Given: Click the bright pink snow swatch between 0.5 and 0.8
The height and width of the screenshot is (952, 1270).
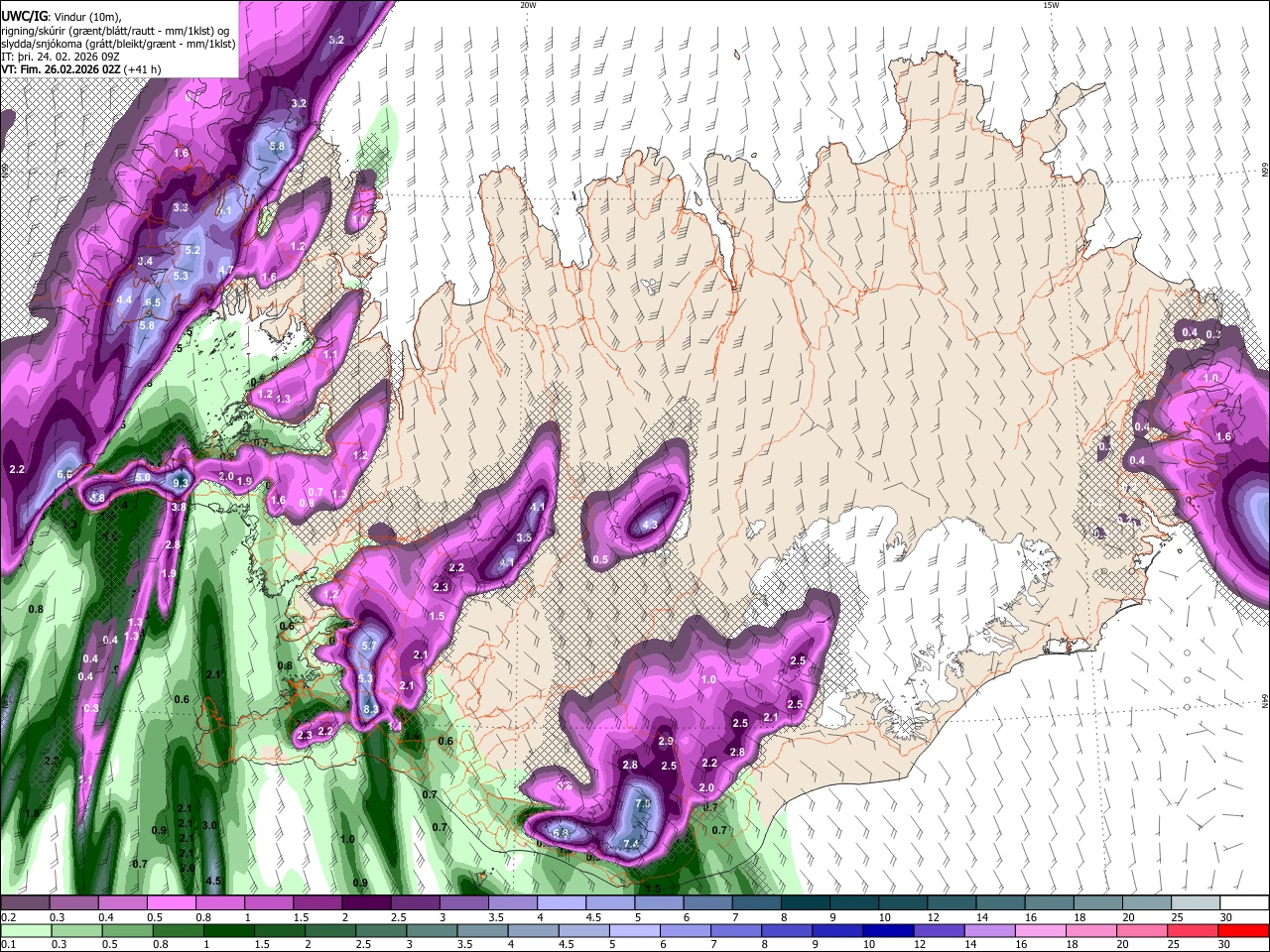Looking at the screenshot, I should tap(170, 903).
